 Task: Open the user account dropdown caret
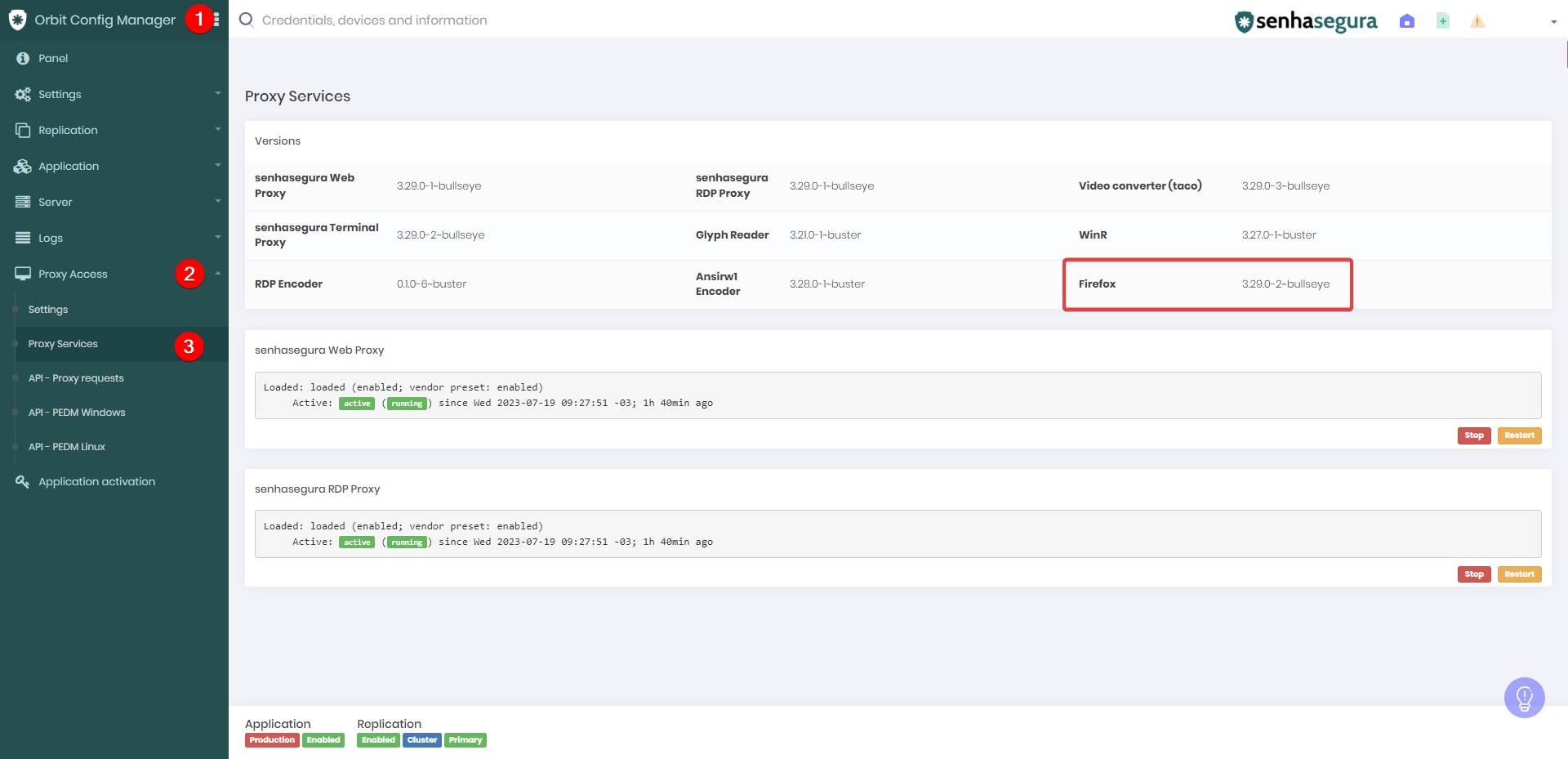1553,22
